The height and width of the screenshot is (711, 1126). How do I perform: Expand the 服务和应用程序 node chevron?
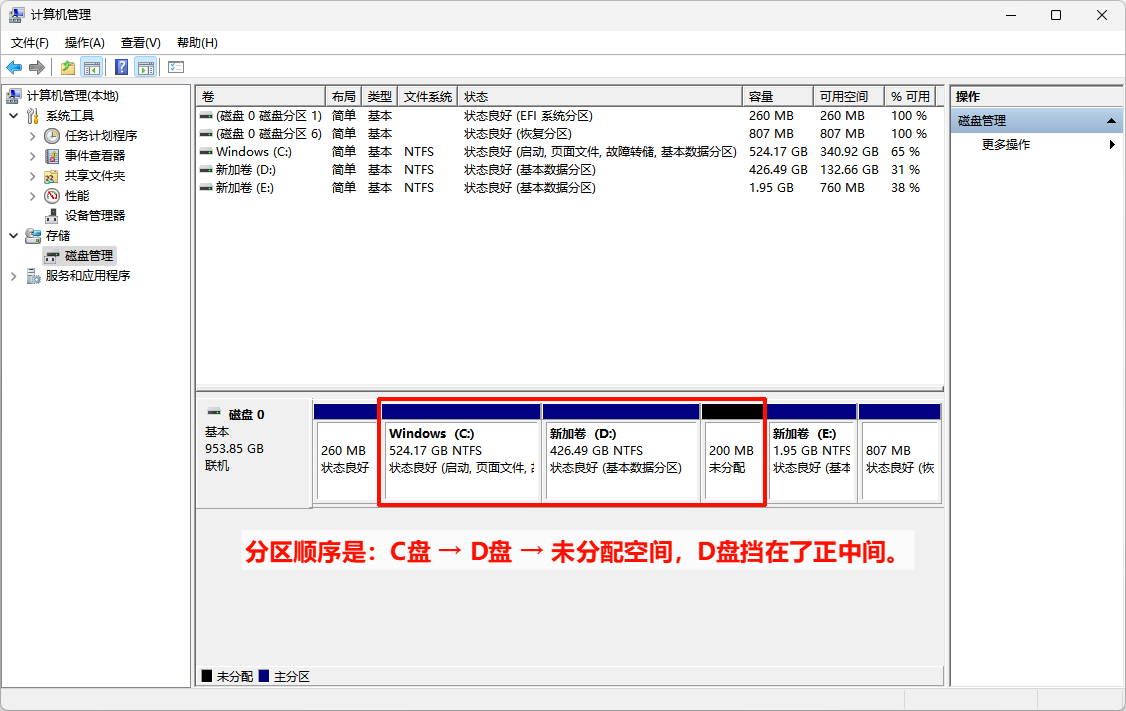[14, 276]
